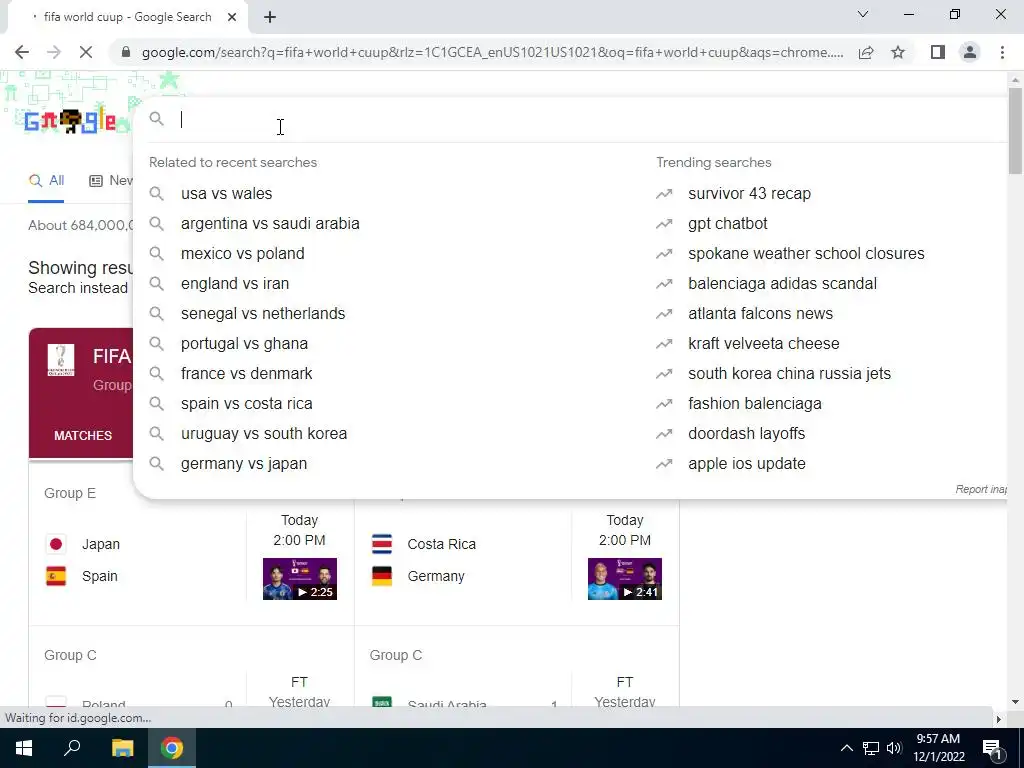Pick trending search 'survivor 43 recap'
Viewport: 1024px width, 768px height.
[x=750, y=193]
